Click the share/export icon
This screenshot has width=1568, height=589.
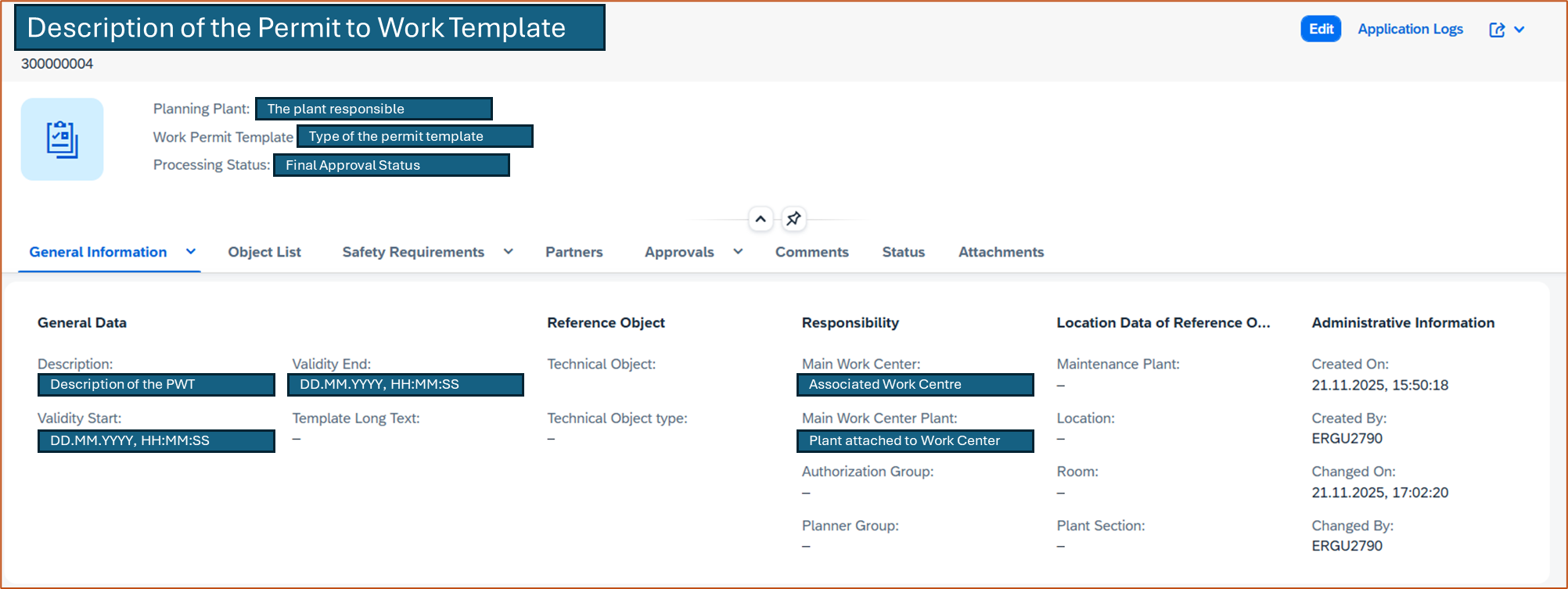click(x=1497, y=30)
